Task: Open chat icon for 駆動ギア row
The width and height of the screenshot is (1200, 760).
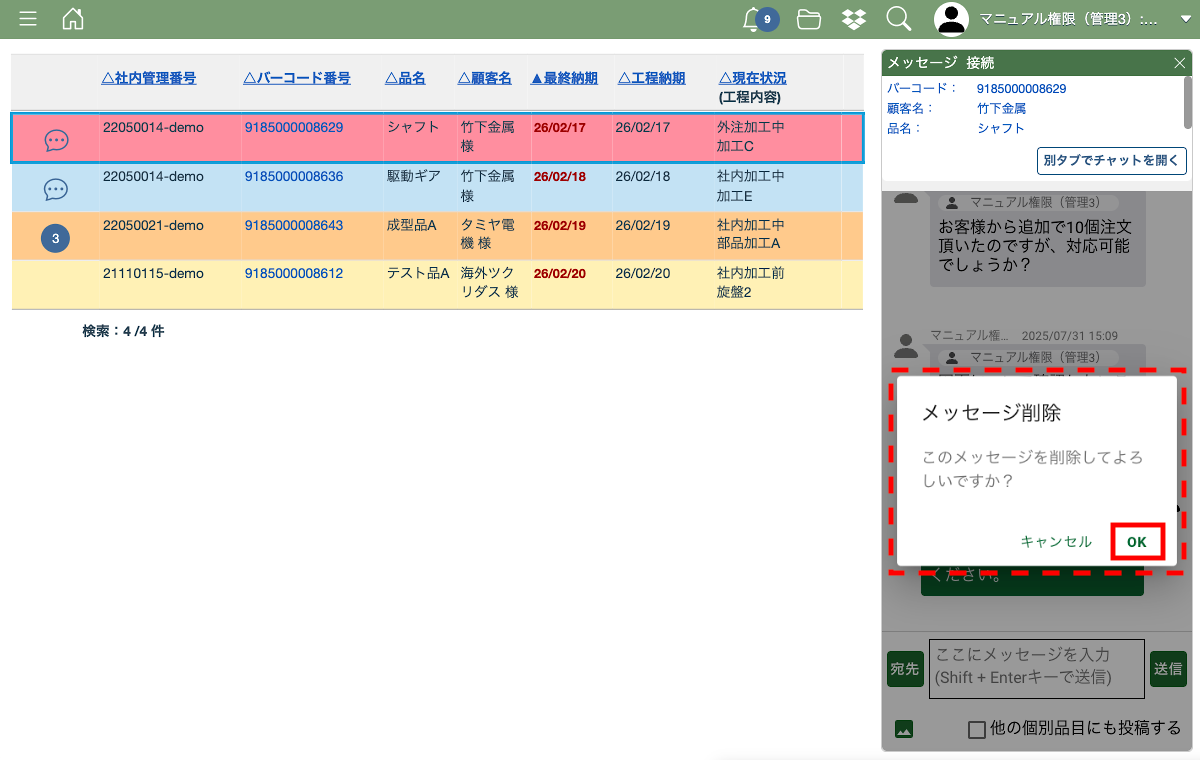Action: click(56, 189)
